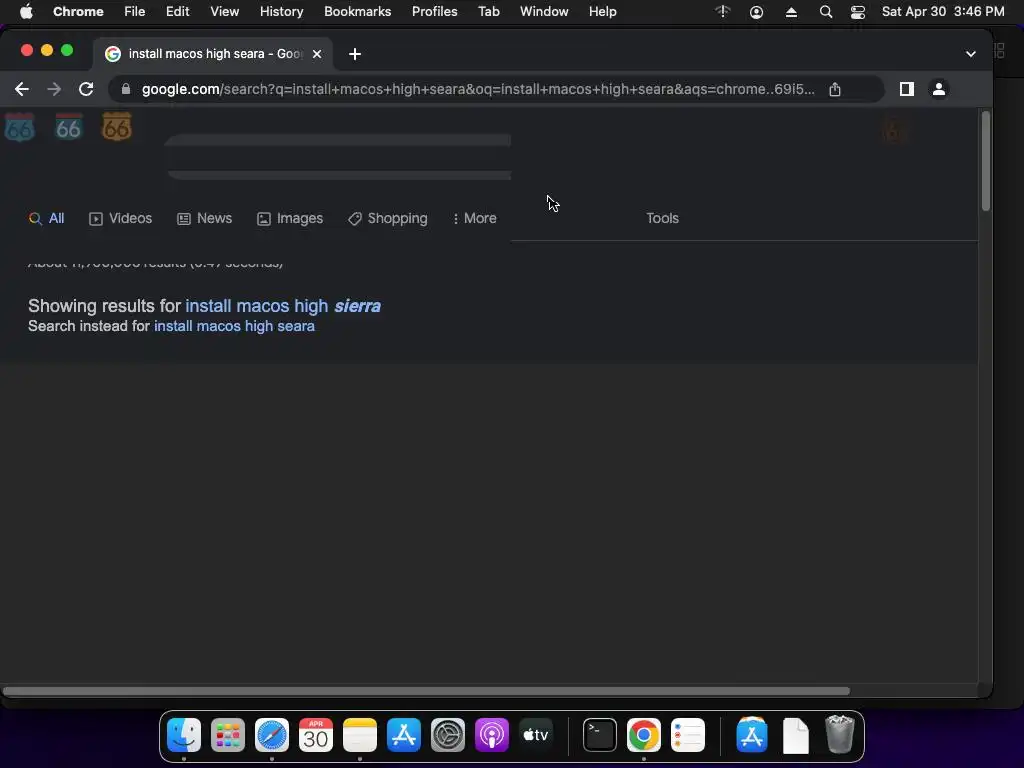Open the File menu
Viewport: 1024px width, 768px height.
click(135, 12)
